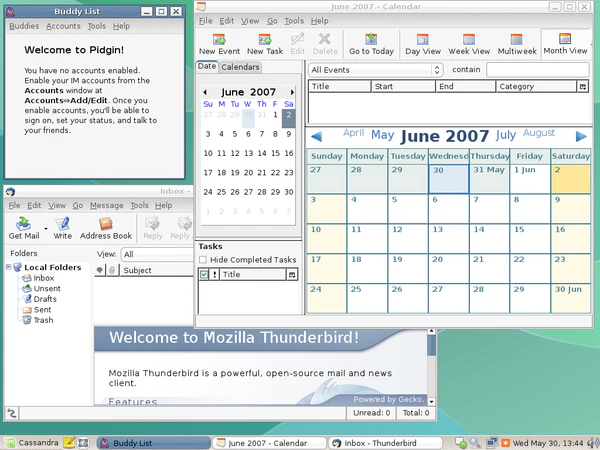Viewport: 600px width, 450px height.
Task: Open the Accounts menu in Pidgin
Action: (x=63, y=26)
